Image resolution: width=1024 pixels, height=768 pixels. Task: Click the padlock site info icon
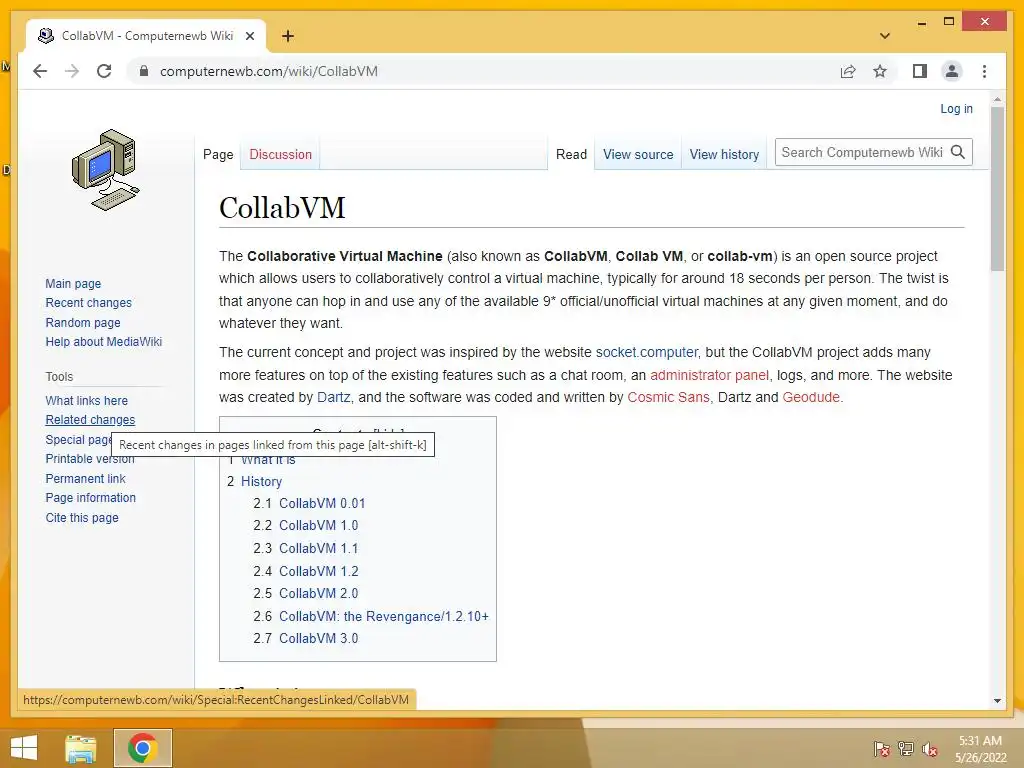click(144, 71)
